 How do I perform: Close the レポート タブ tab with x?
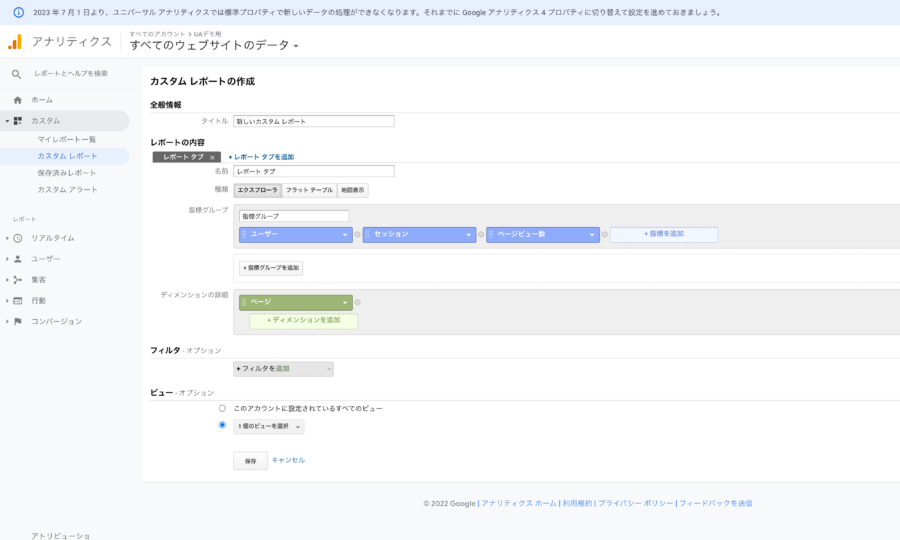212,158
